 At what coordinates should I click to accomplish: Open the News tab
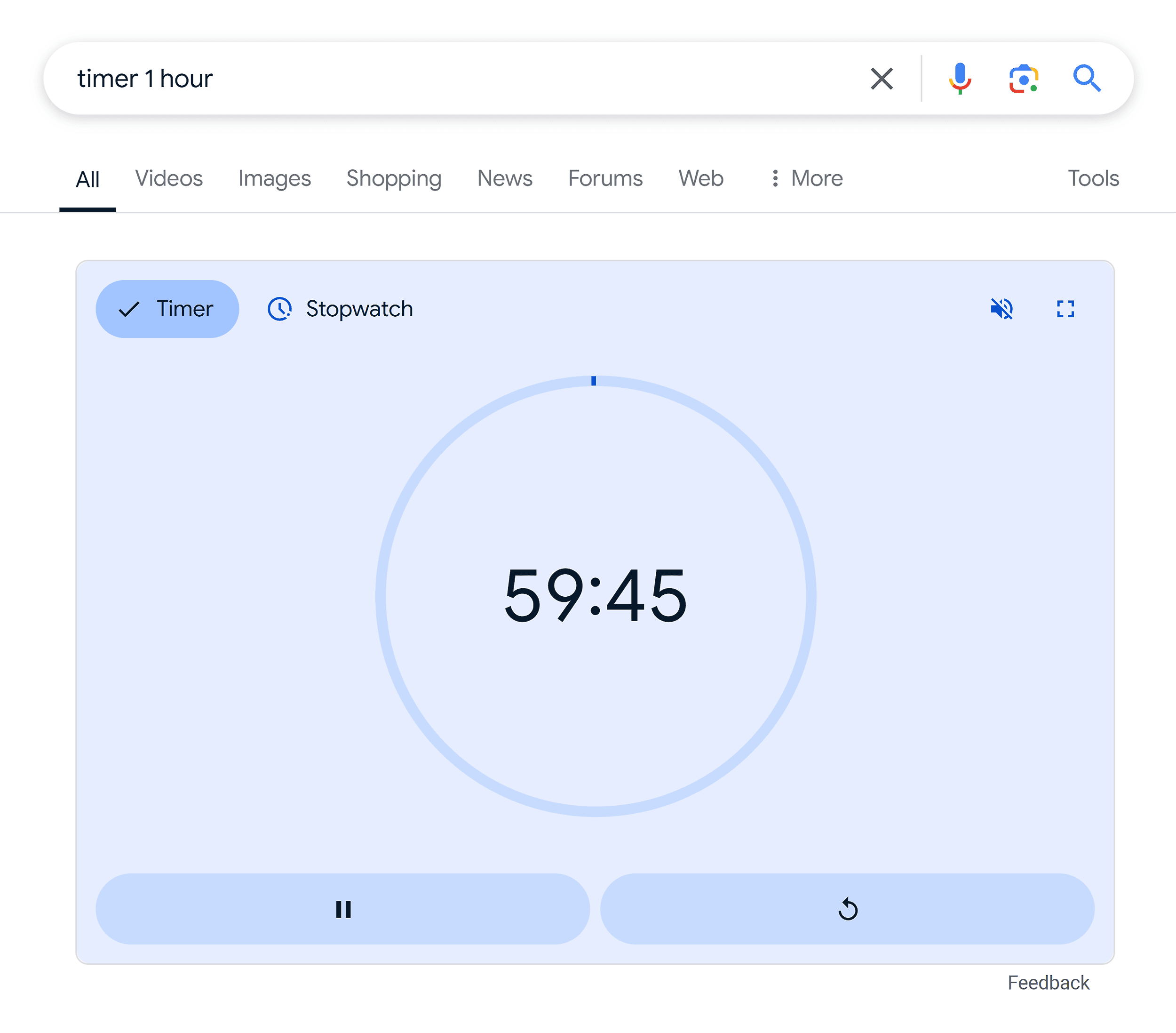pos(505,178)
